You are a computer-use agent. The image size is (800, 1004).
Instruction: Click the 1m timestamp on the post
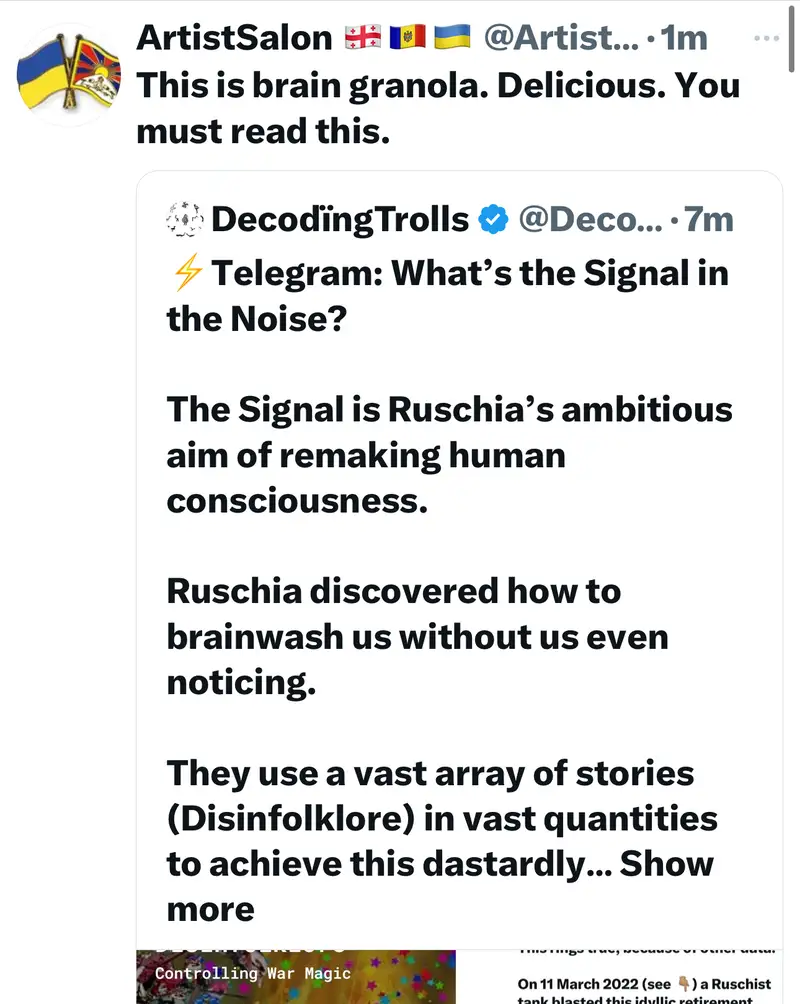click(683, 38)
